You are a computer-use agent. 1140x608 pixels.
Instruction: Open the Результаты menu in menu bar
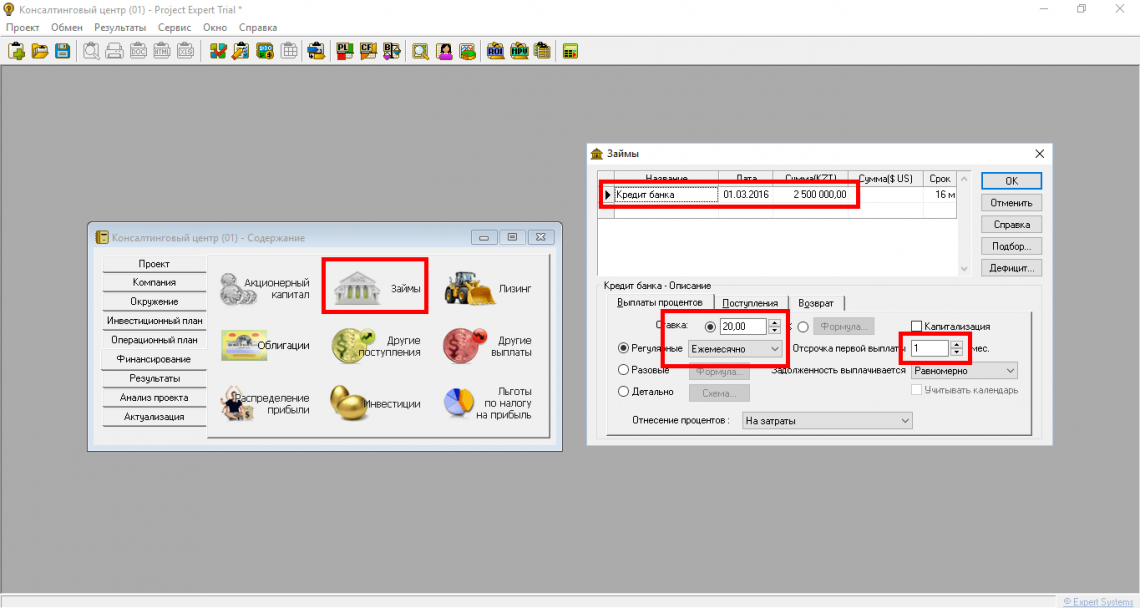point(120,27)
